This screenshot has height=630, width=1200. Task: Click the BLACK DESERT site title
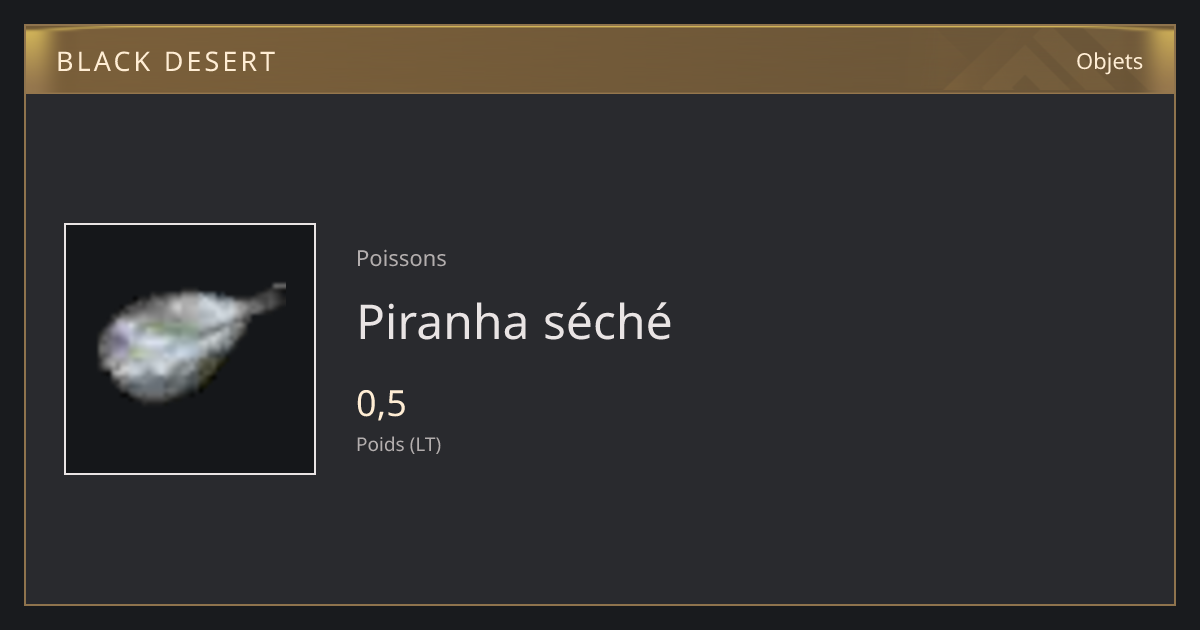(x=166, y=62)
